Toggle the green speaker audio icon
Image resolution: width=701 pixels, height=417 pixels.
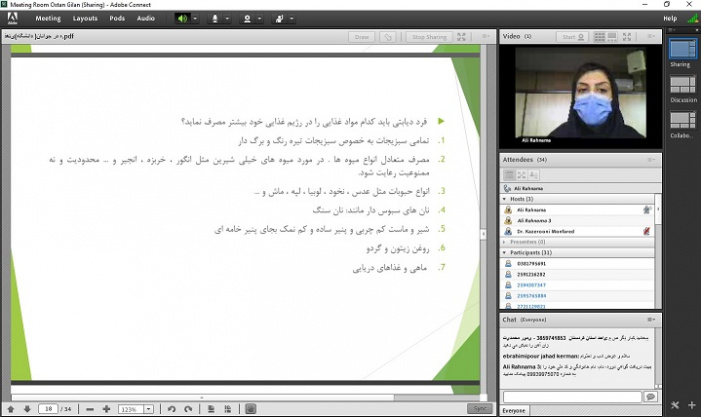[x=182, y=18]
